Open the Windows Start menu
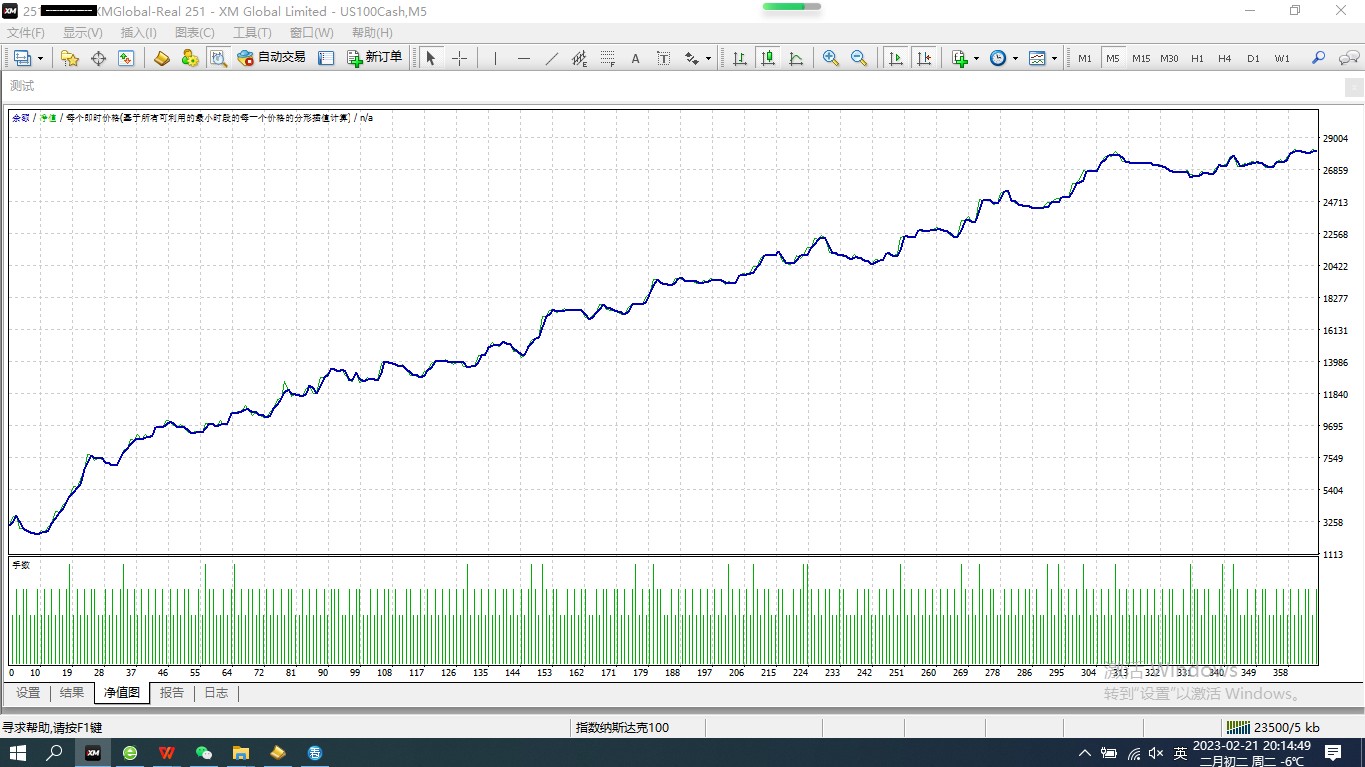 tap(18, 753)
